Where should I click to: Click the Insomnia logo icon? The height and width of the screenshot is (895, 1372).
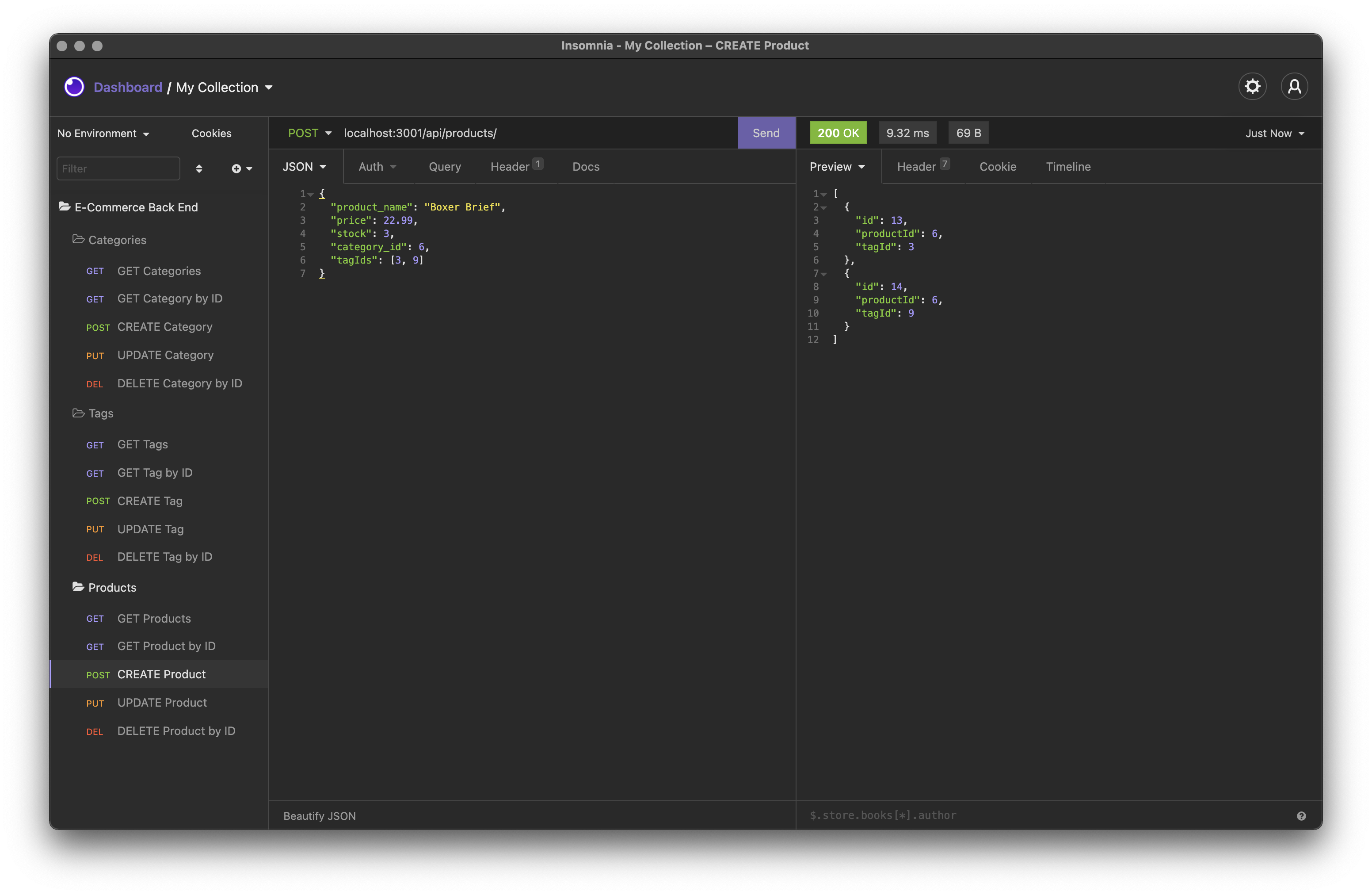(x=74, y=87)
